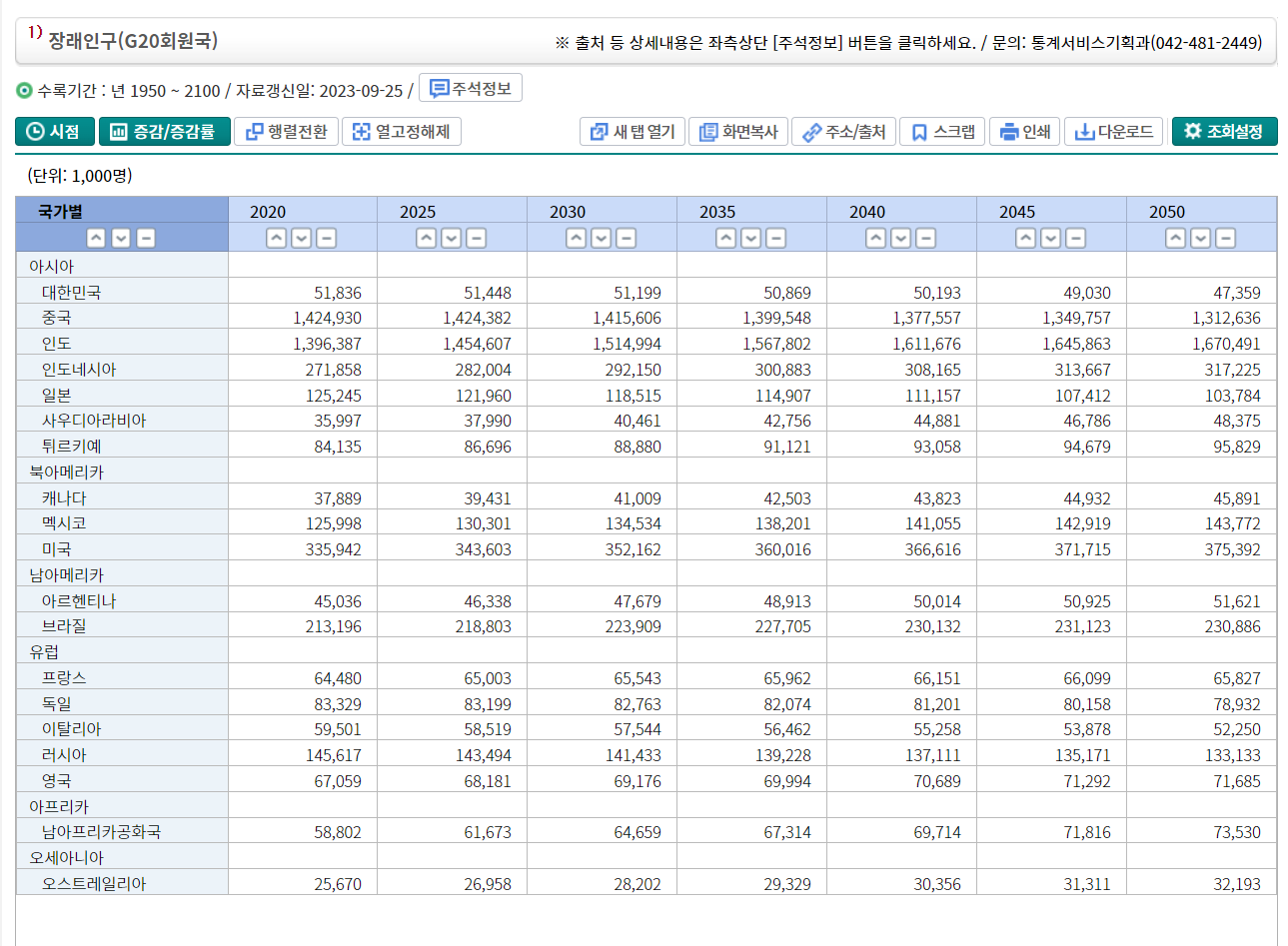Image resolution: width=1288 pixels, height=946 pixels.
Task: Select the 오스트레일리아 row label
Action: (94, 884)
